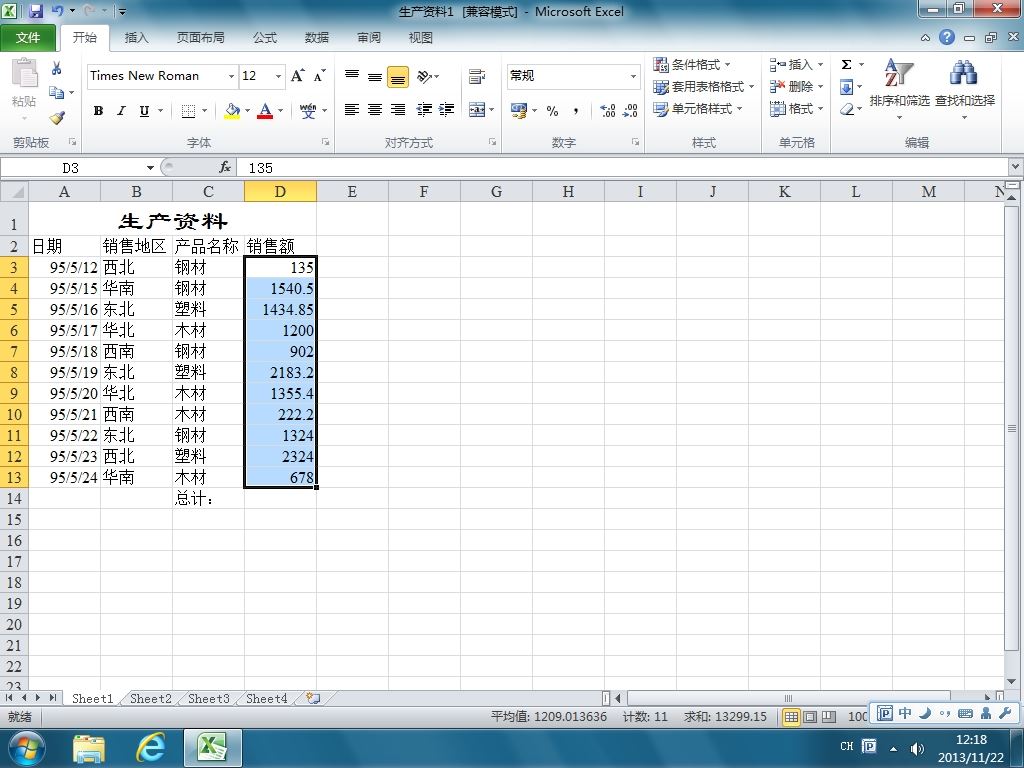
Task: Switch to the 数据 ribbon tab
Action: pyautogui.click(x=317, y=38)
